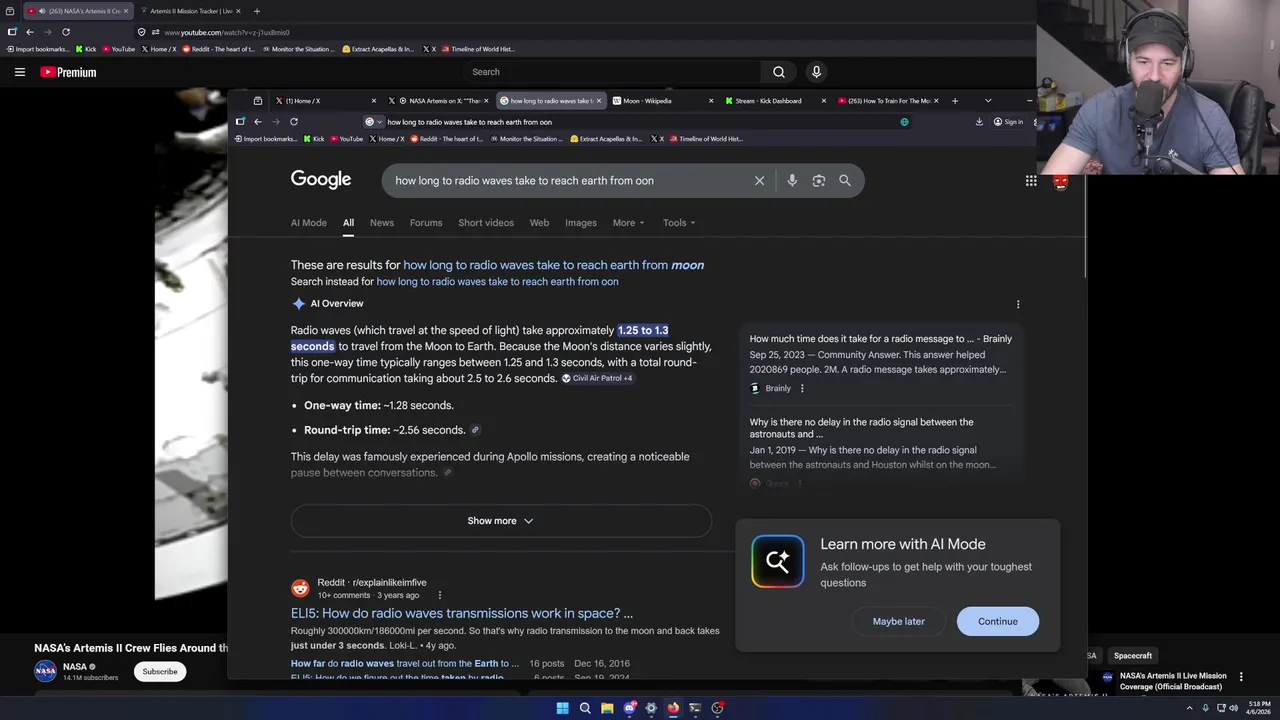Go back in the Google window
Image resolution: width=1280 pixels, height=720 pixels.
point(258,122)
